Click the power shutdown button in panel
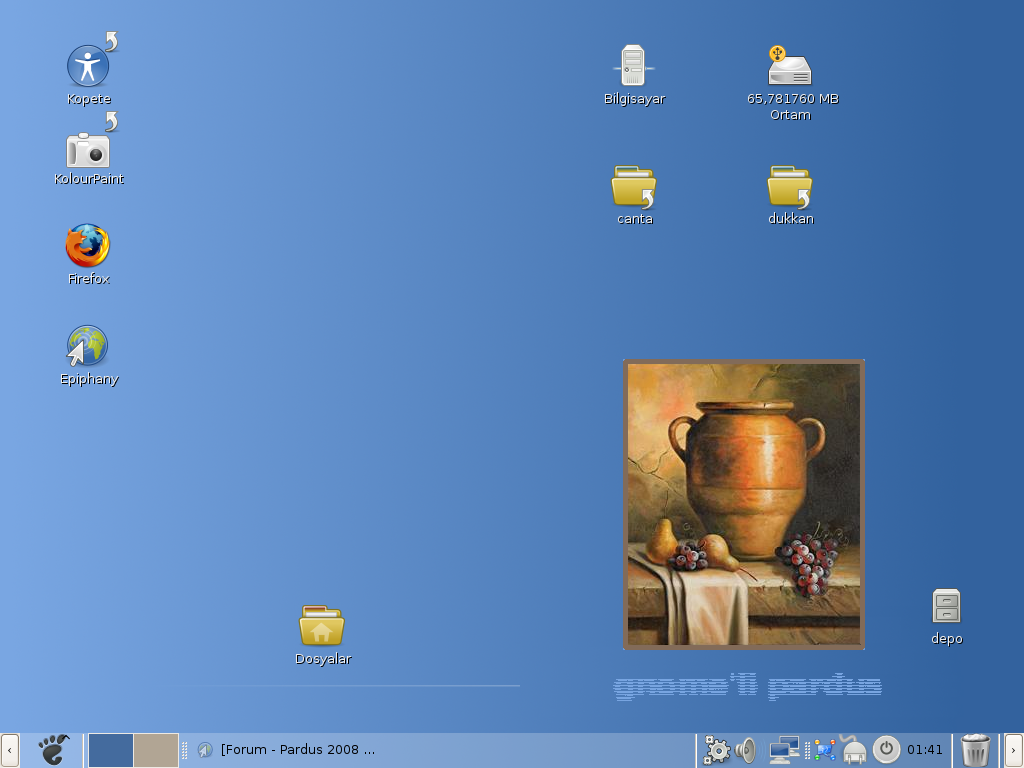1024x768 pixels. click(x=886, y=750)
